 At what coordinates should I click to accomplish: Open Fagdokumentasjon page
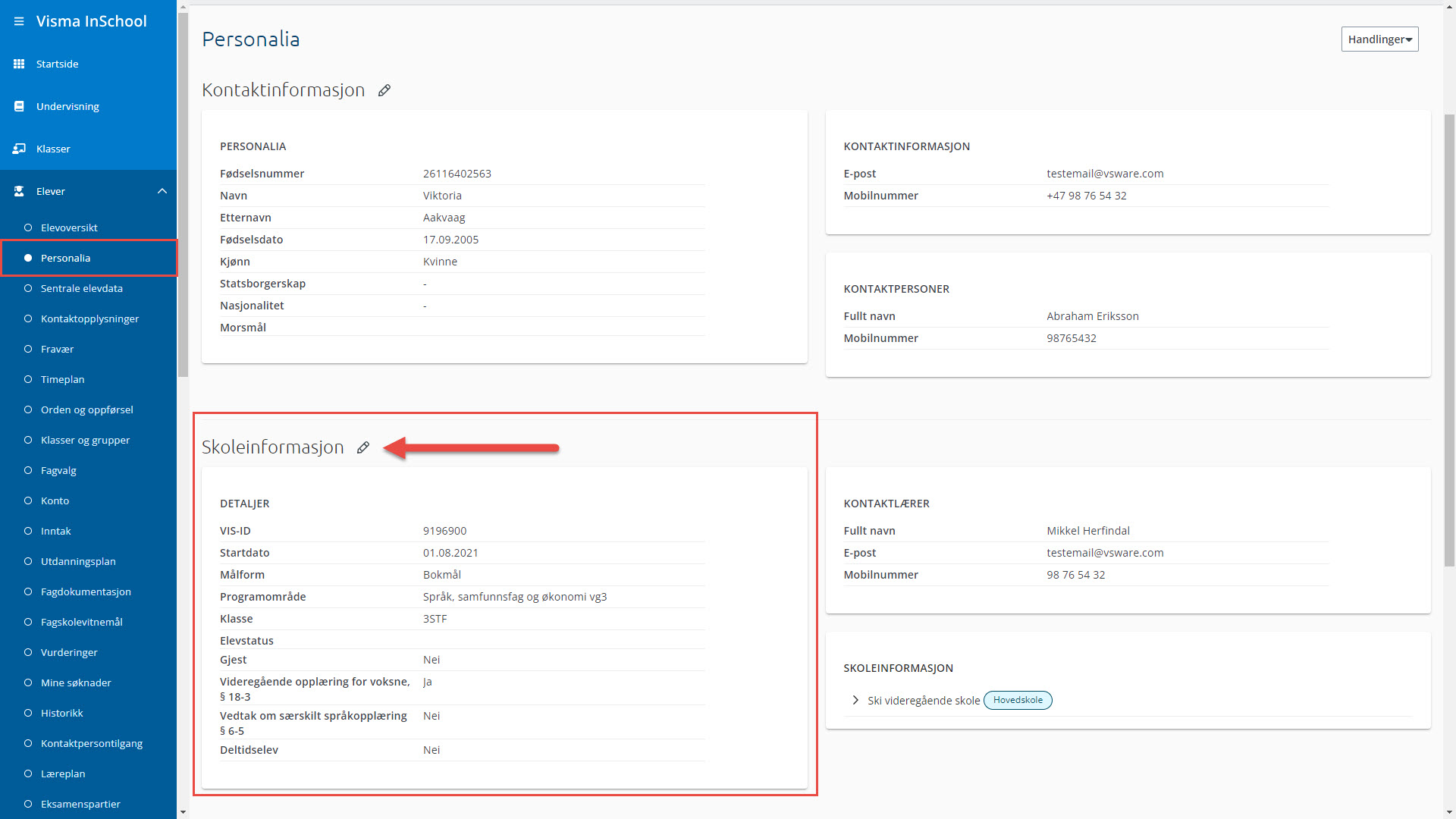tap(86, 591)
